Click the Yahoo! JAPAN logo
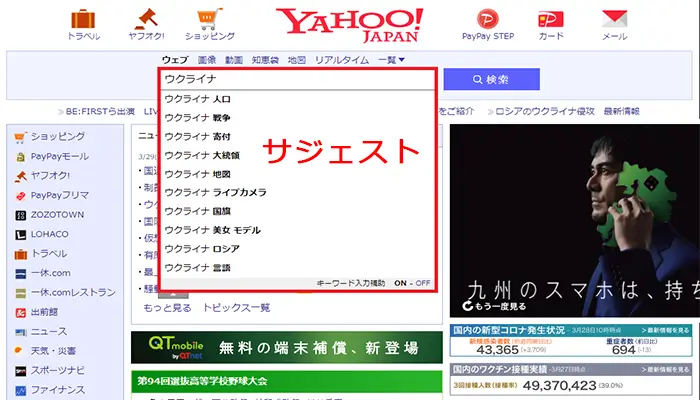Viewport: 700px width, 400px height. pyautogui.click(x=350, y=25)
